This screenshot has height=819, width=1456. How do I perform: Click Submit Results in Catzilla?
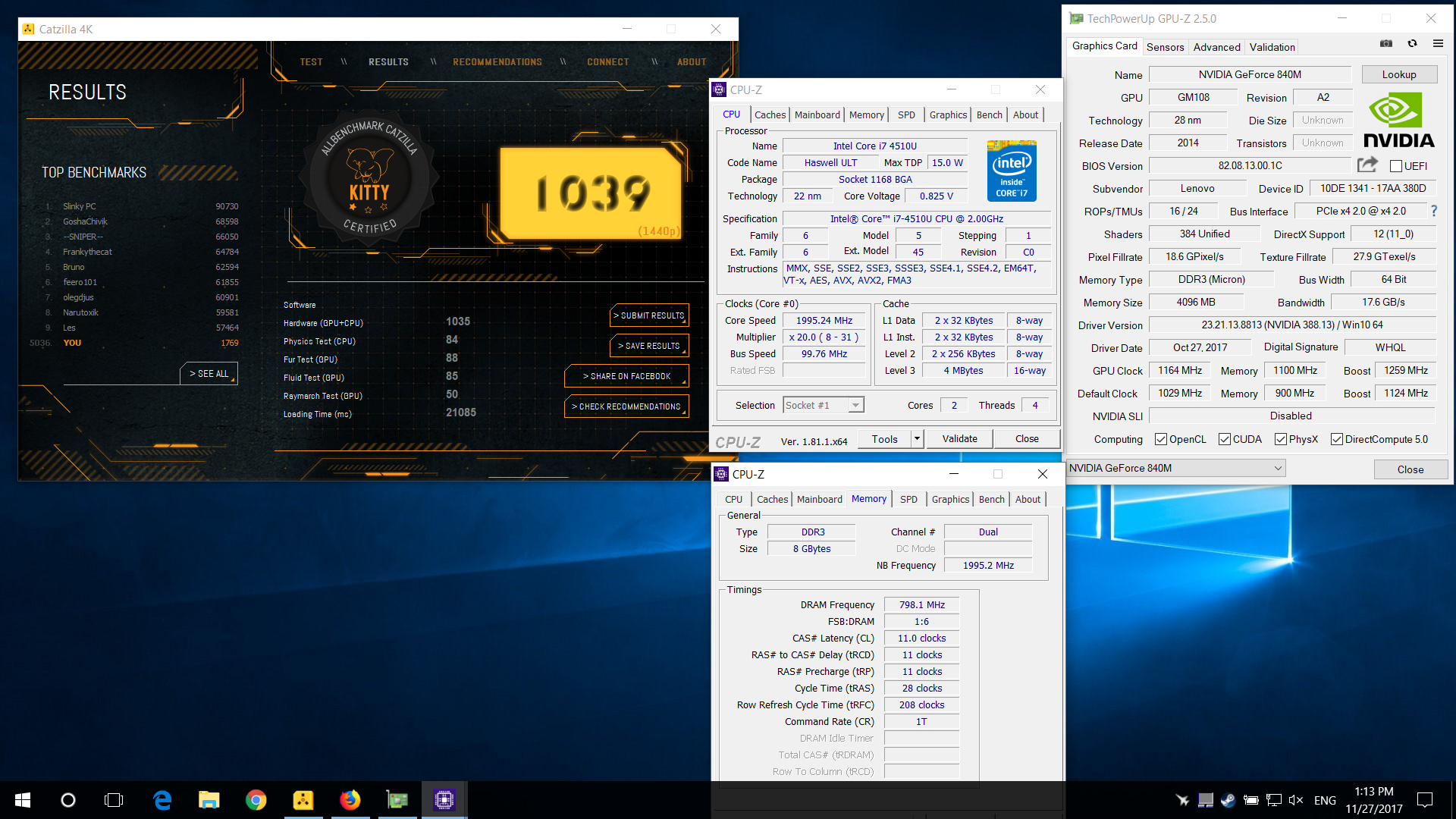[649, 315]
